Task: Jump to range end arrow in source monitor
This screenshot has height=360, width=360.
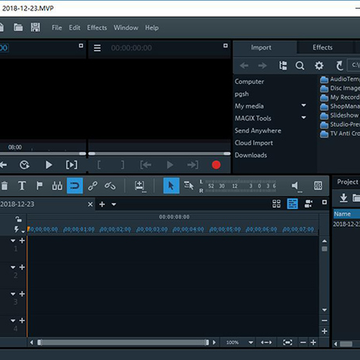Action: click(x=192, y=165)
